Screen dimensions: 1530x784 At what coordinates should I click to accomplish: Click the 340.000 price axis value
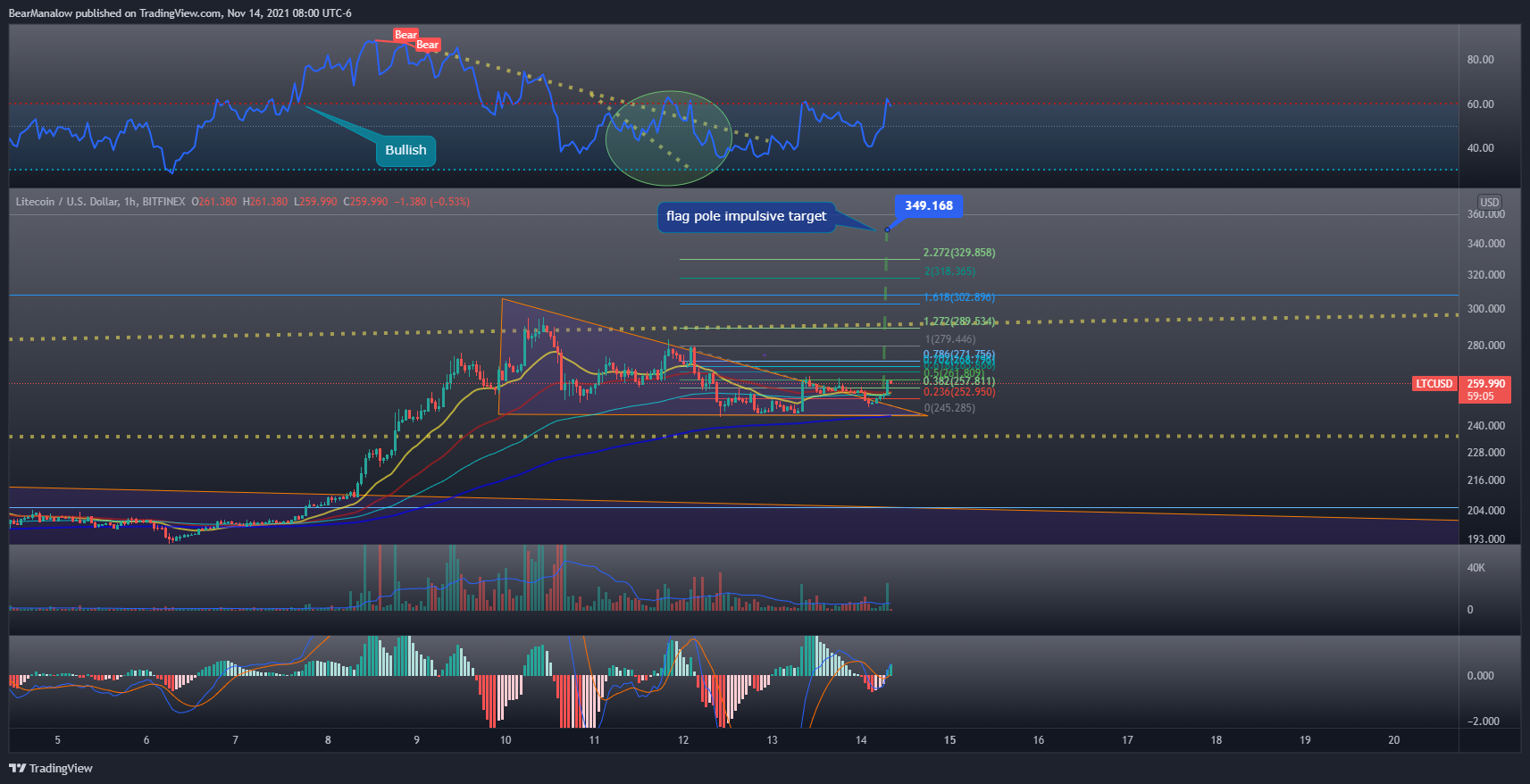coord(1486,244)
